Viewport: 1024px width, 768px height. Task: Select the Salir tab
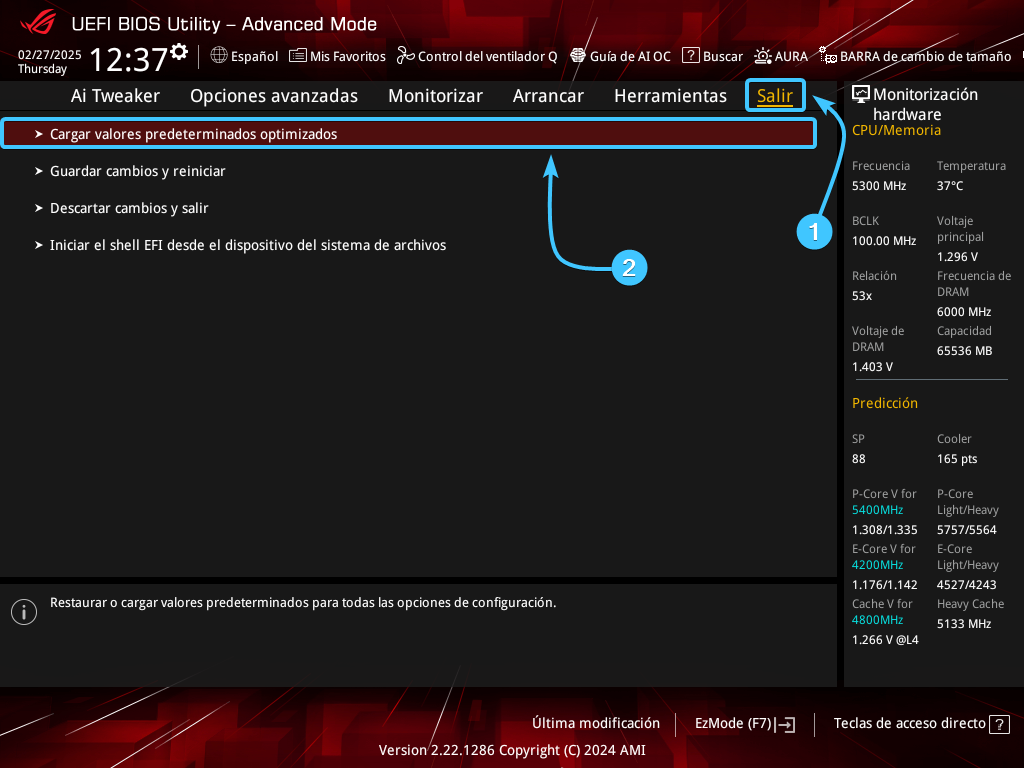tap(775, 96)
